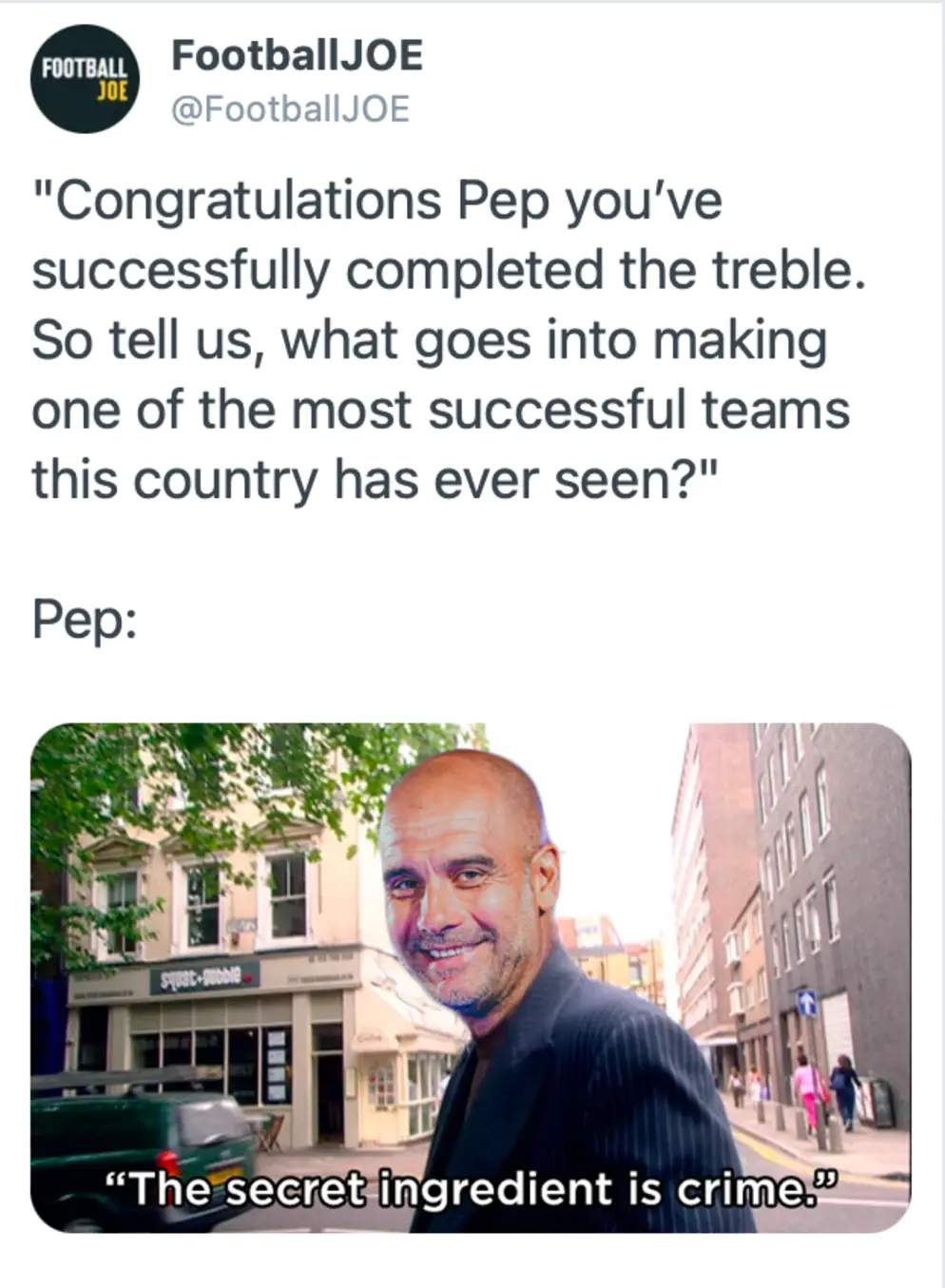Click the tweet text starting "Congratulations Pep"
Viewport: 945px width, 1288px height.
pyautogui.click(x=449, y=338)
